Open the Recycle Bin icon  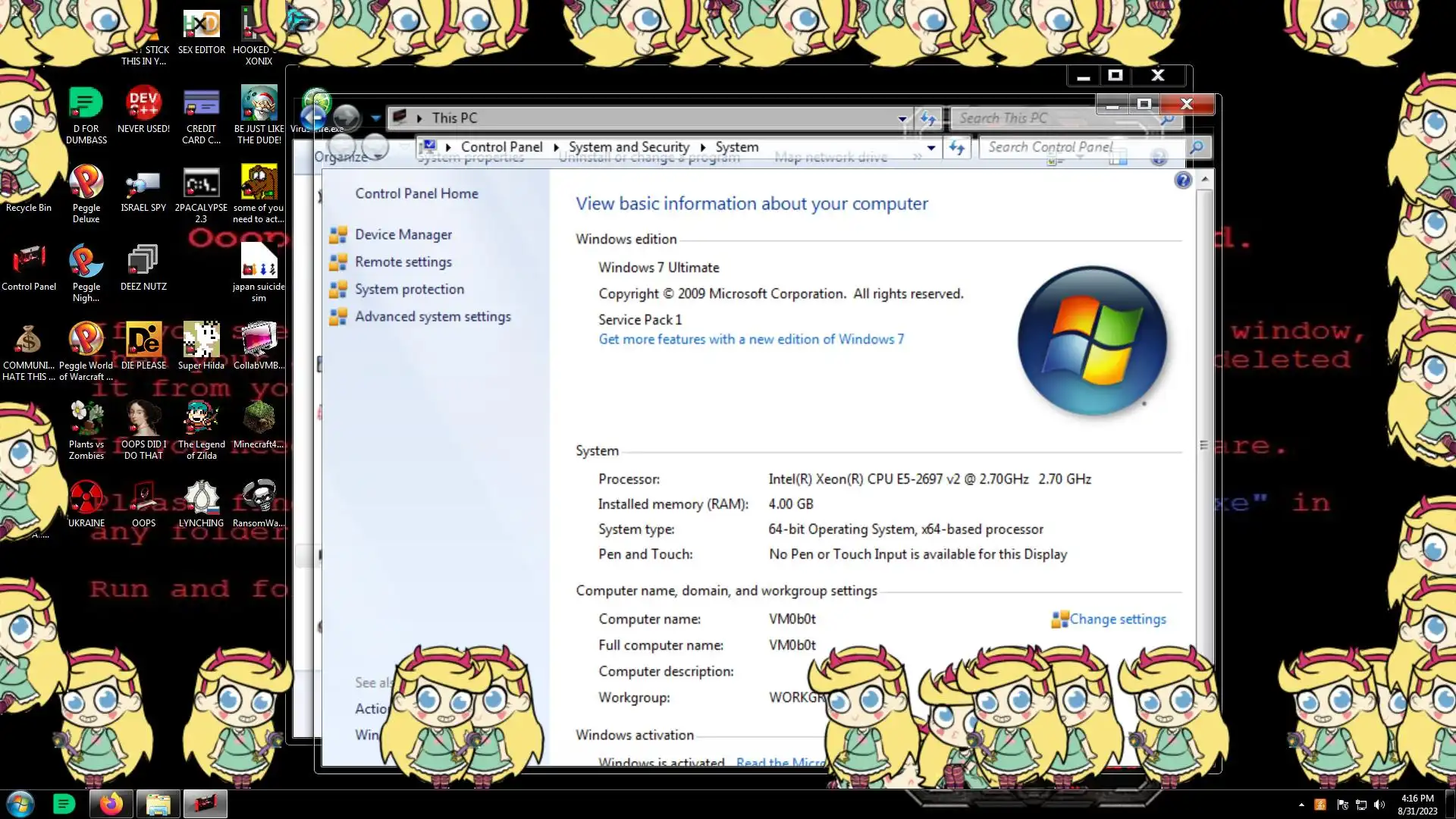click(x=28, y=184)
